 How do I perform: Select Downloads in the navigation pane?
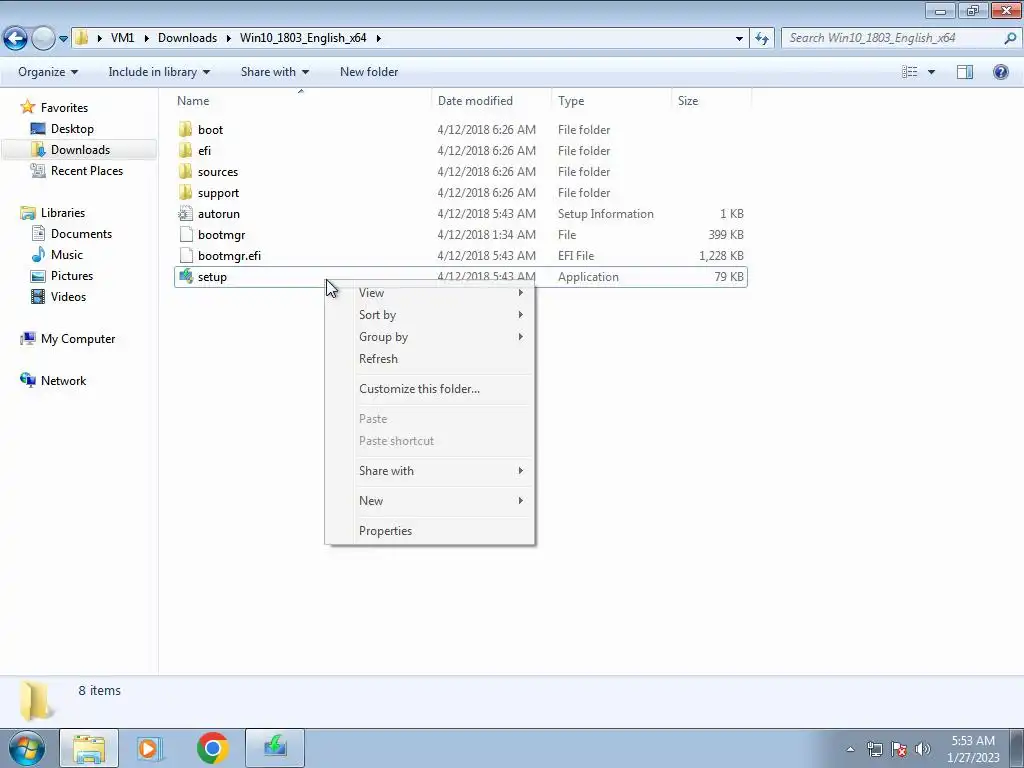tap(80, 150)
